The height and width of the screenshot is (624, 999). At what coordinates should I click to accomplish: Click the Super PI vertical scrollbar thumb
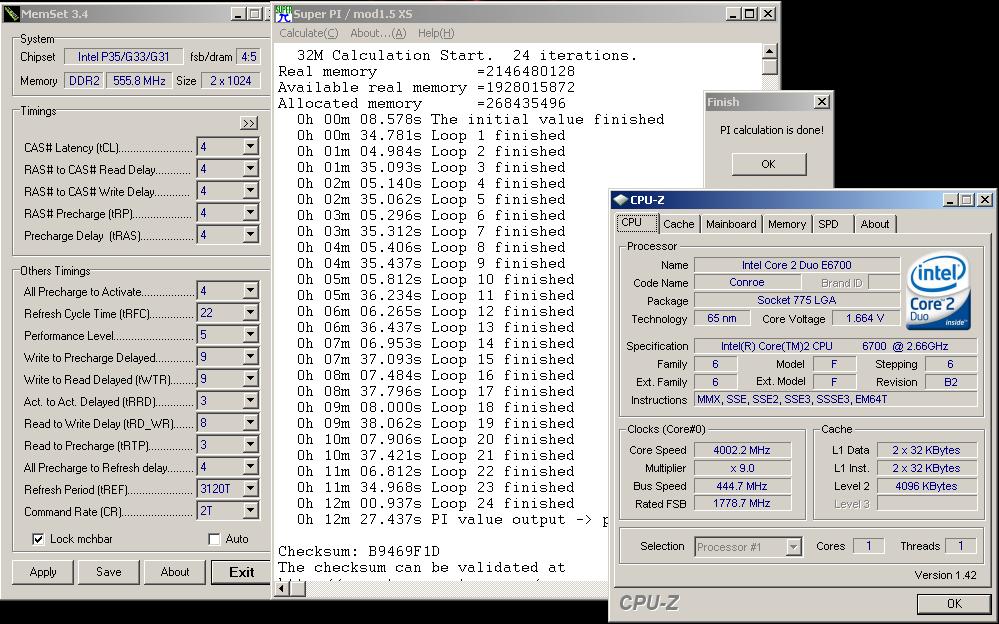[770, 66]
